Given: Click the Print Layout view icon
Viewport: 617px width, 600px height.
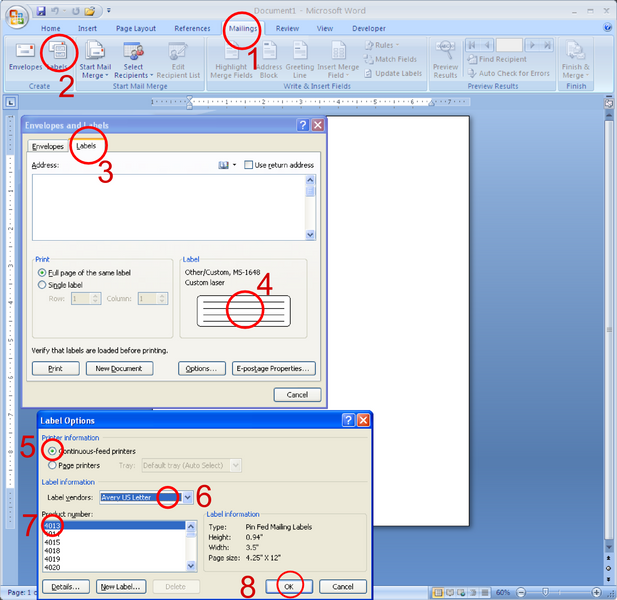Looking at the screenshot, I should 438,592.
